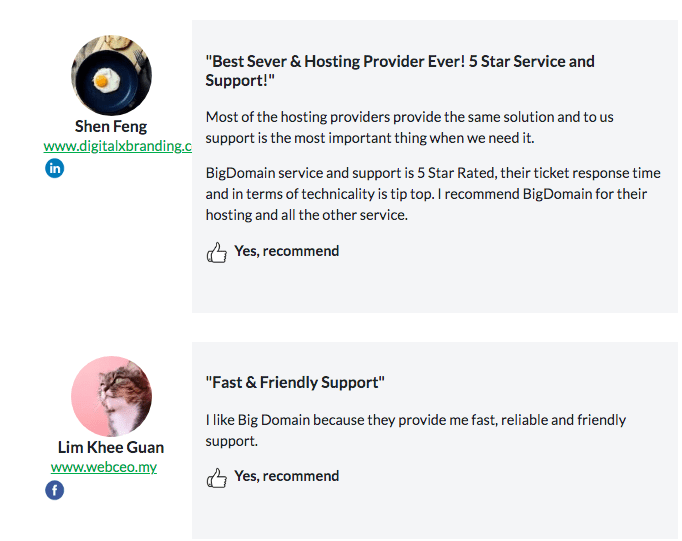Image resolution: width=682 pixels, height=541 pixels.
Task: Click the "hosting and all the other service" line
Action: pyautogui.click(x=307, y=215)
